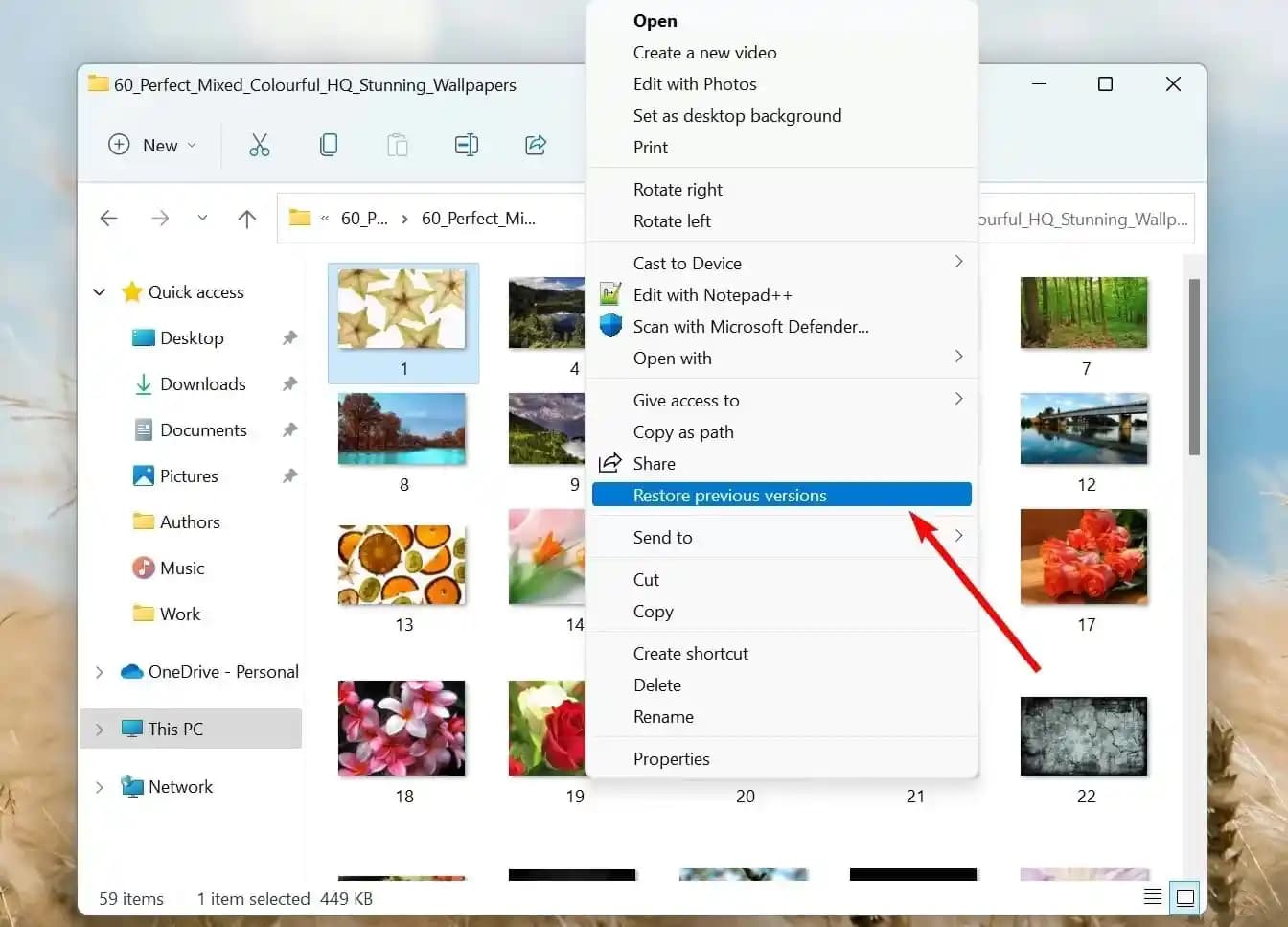Select the red roses thumbnail 17
The image size is (1288, 927).
pos(1084,558)
